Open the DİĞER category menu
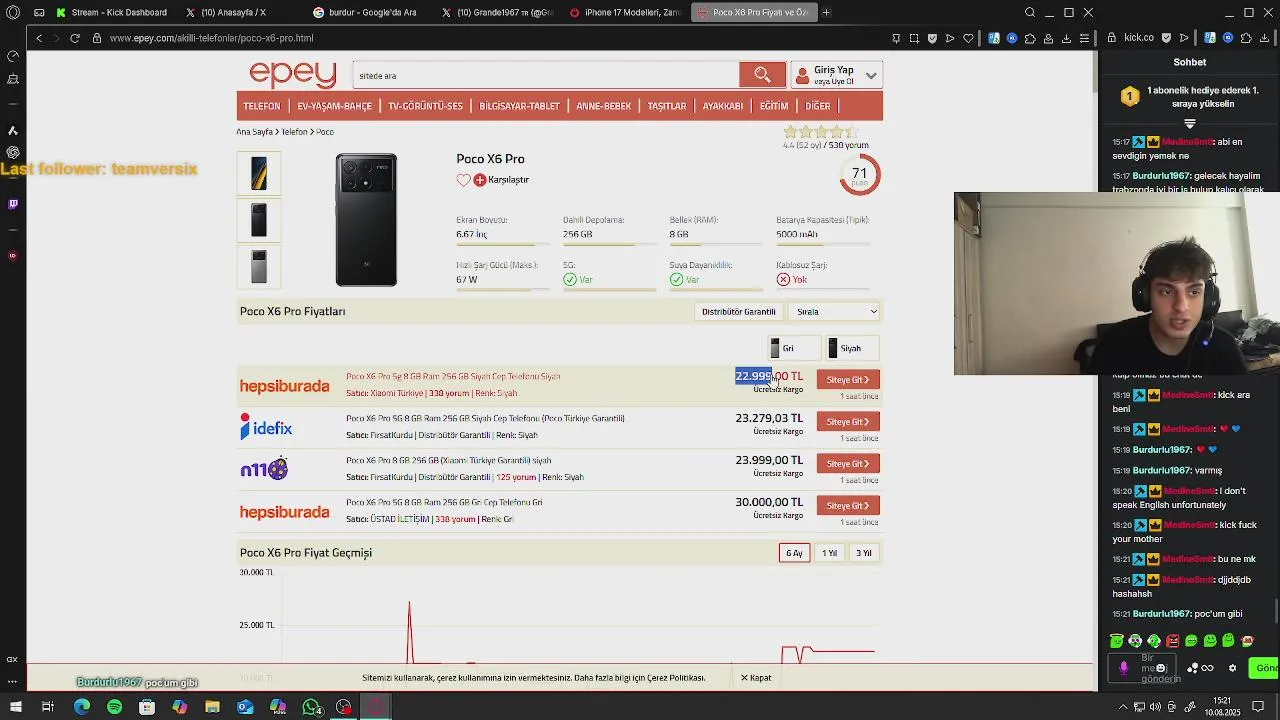Viewport: 1280px width, 720px height. 818,106
